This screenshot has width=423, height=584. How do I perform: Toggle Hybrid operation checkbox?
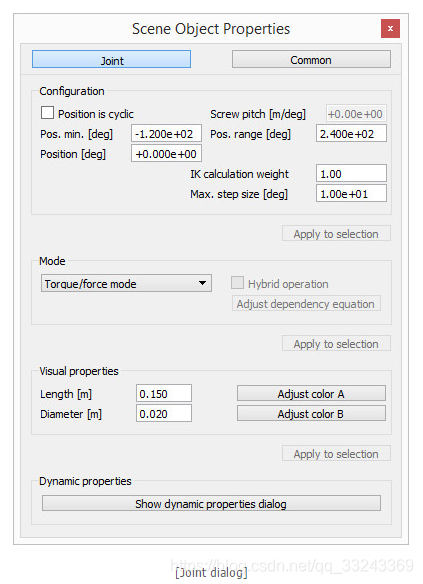[237, 283]
